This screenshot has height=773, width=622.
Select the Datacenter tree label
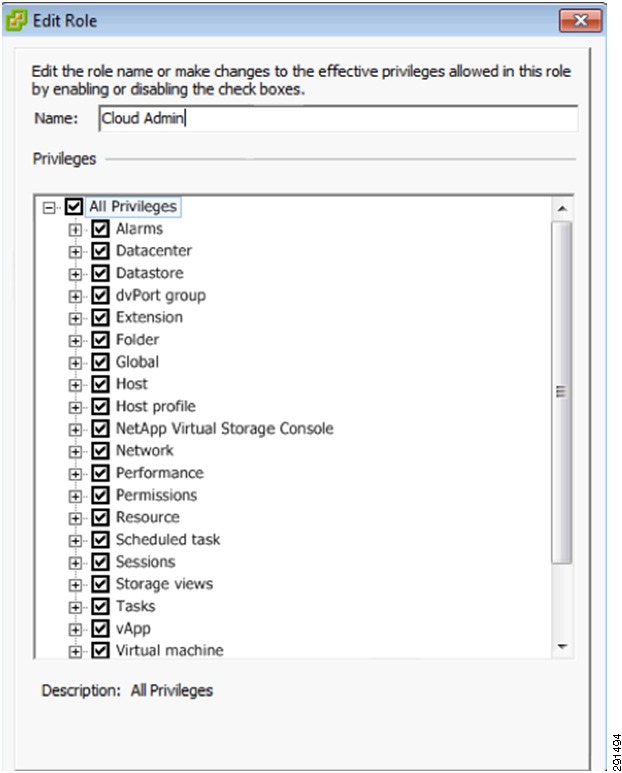pyautogui.click(x=154, y=251)
